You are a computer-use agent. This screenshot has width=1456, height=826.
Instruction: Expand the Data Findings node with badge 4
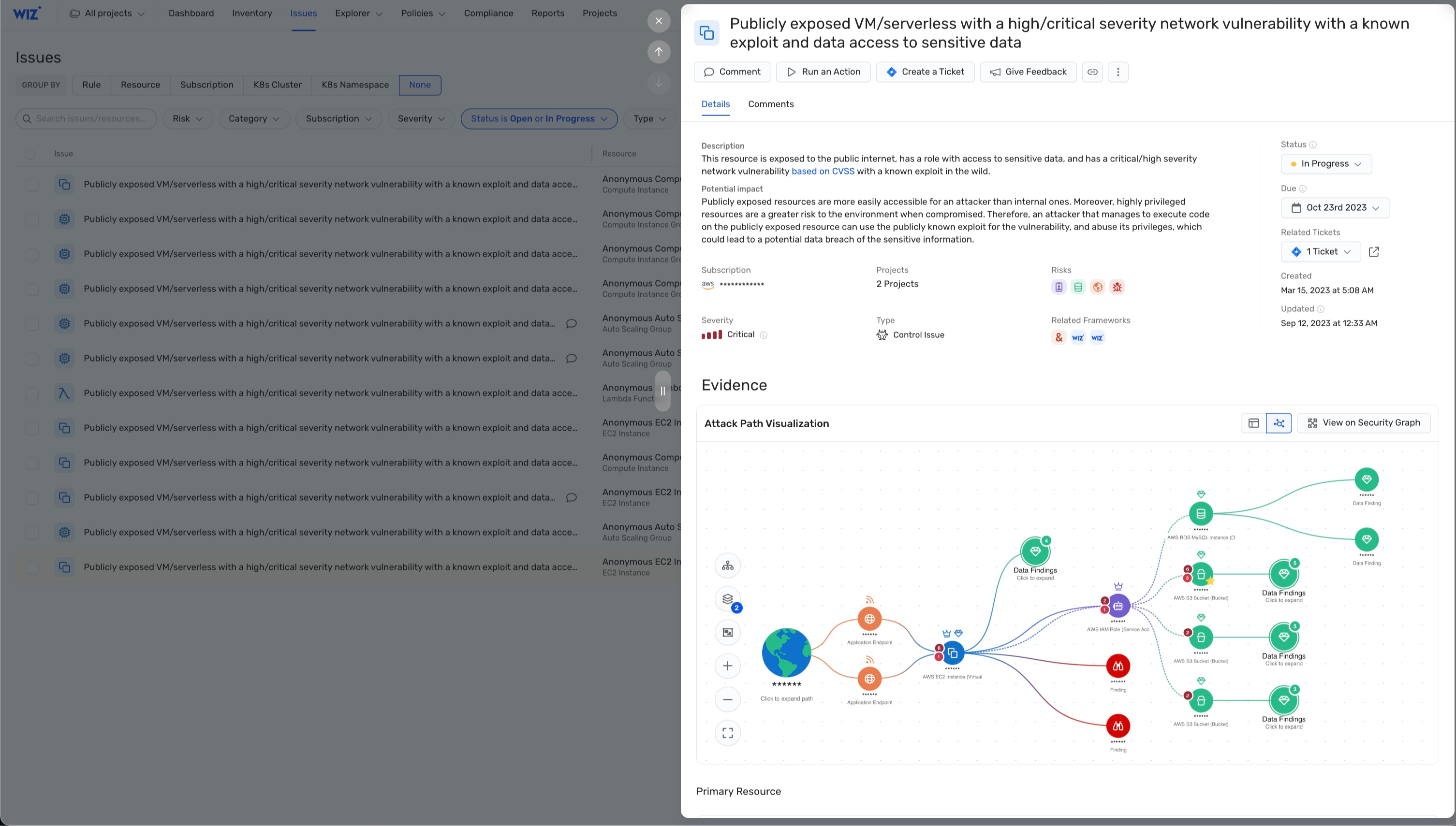tap(1035, 551)
